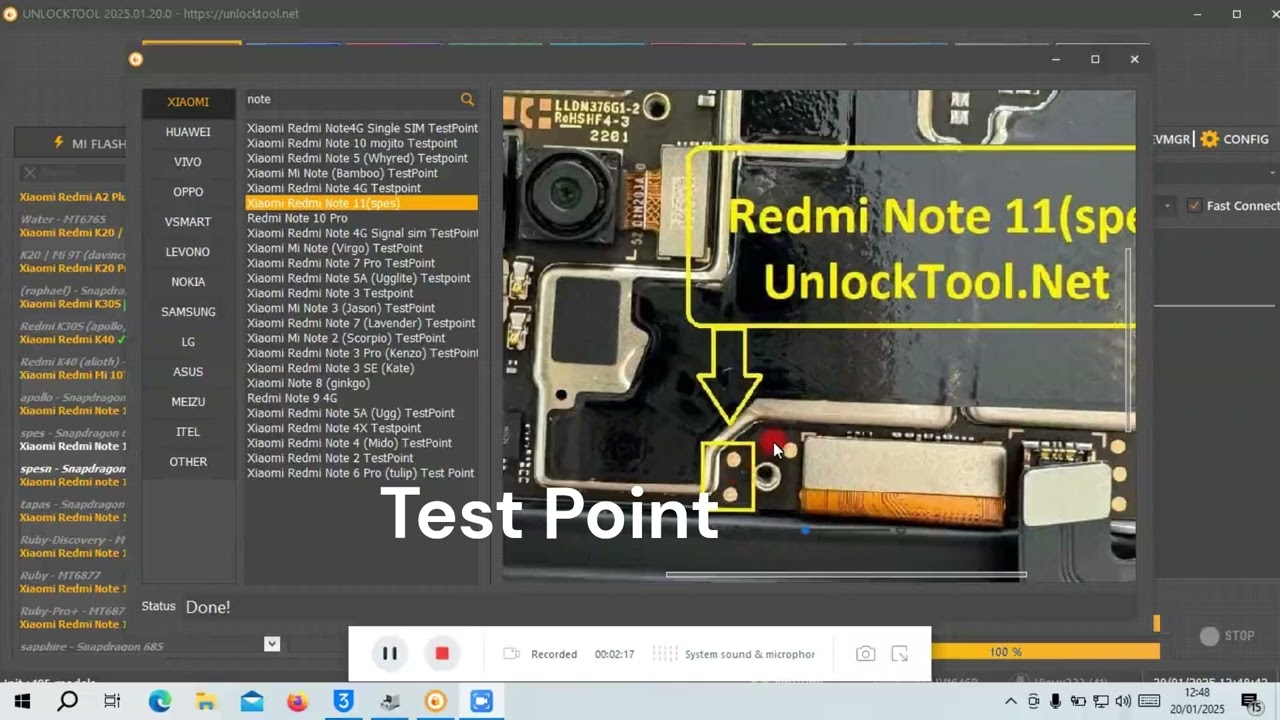Toggle the Fast Connect checkbox
The image size is (1280, 720).
1194,206
